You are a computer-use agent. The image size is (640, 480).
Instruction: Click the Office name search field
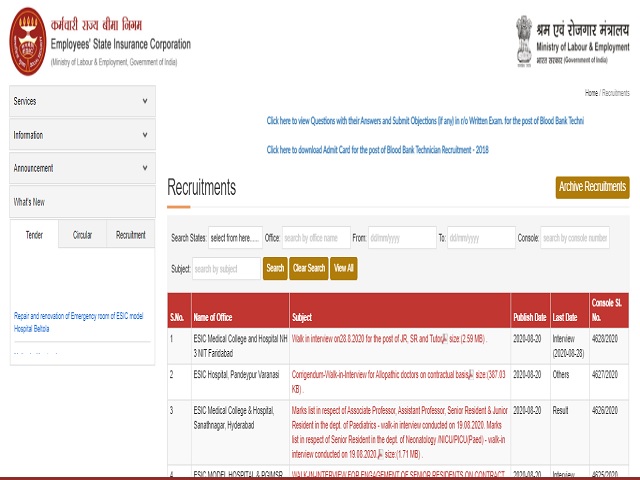(x=316, y=238)
